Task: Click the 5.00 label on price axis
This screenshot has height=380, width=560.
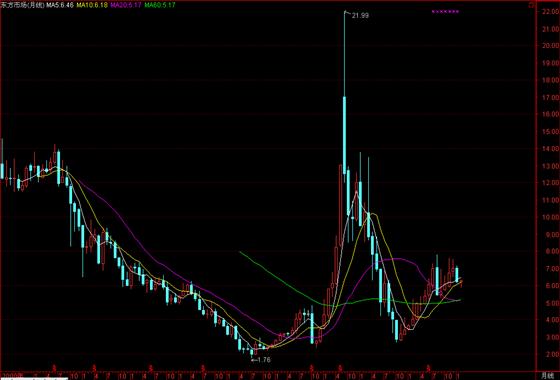Action: 551,303
